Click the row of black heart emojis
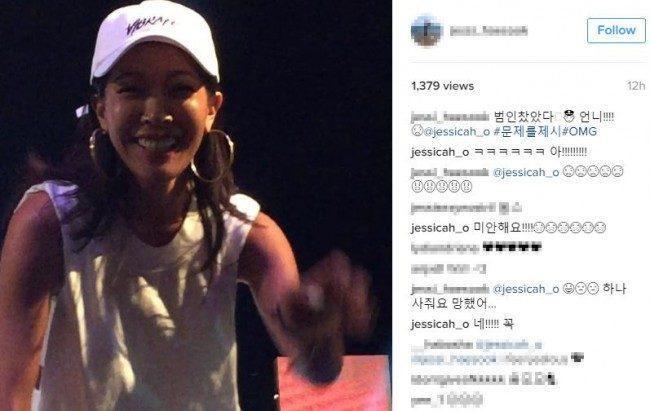 tap(512, 248)
